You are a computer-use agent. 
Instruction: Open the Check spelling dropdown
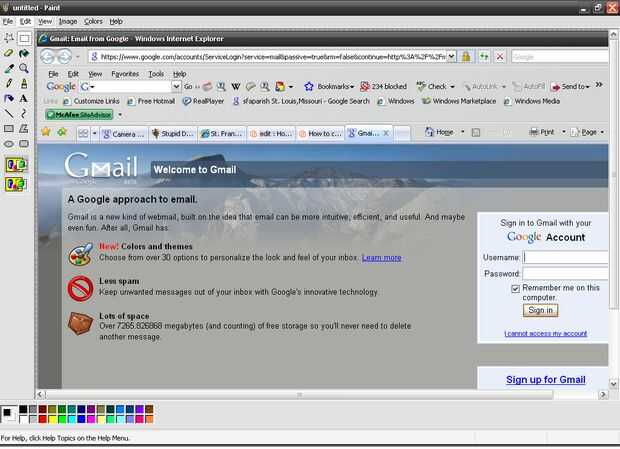click(452, 87)
